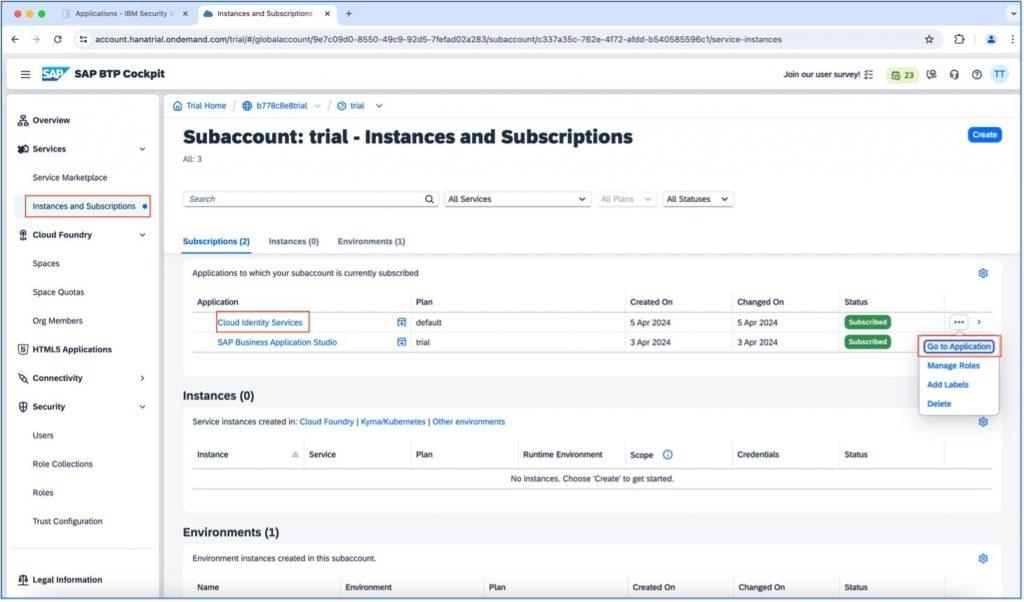This screenshot has height=602, width=1024.
Task: Click the browser address bar URL
Action: (x=438, y=39)
